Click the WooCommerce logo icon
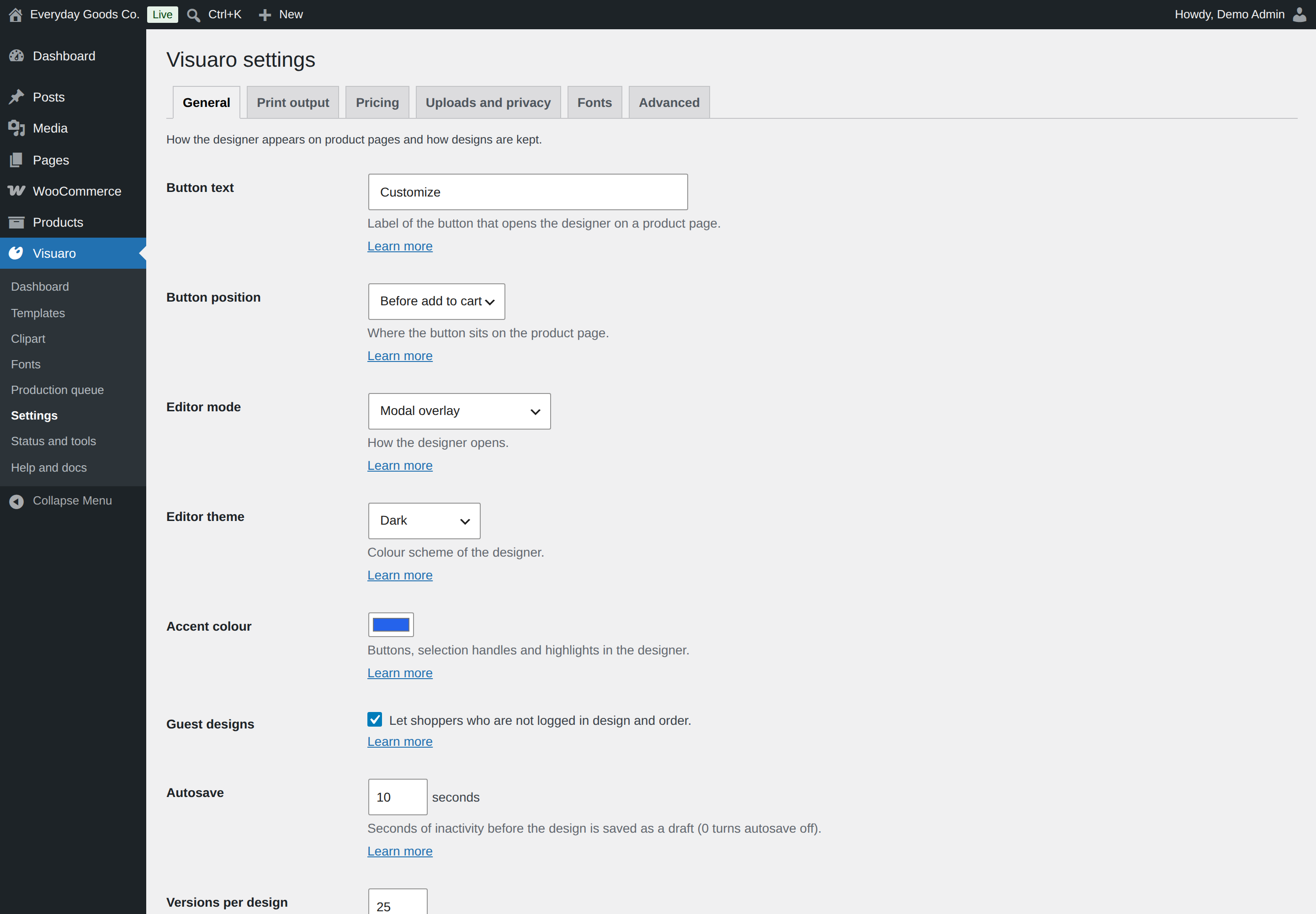The image size is (1316, 914). point(16,191)
